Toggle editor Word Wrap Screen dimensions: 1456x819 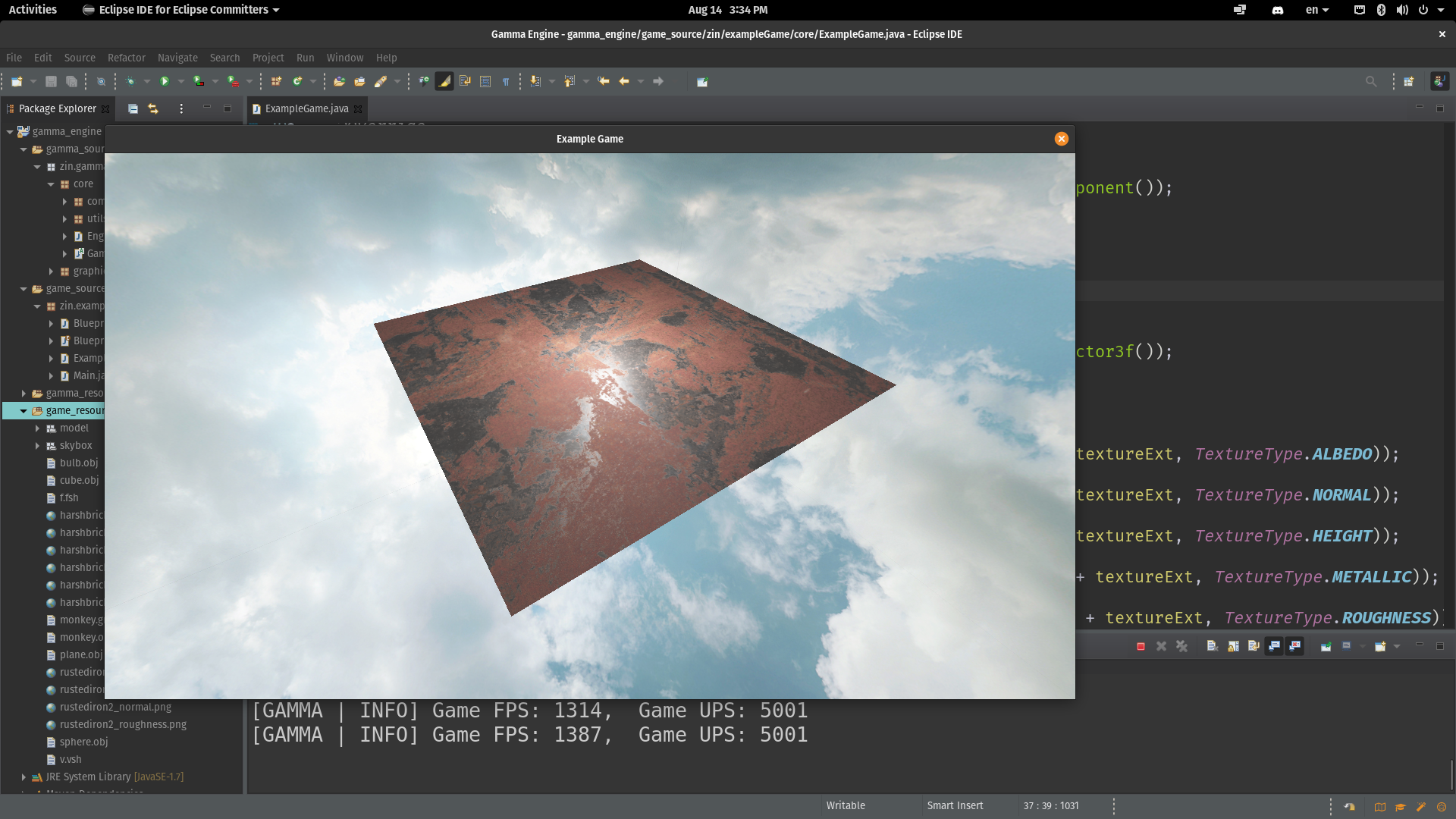(x=465, y=82)
